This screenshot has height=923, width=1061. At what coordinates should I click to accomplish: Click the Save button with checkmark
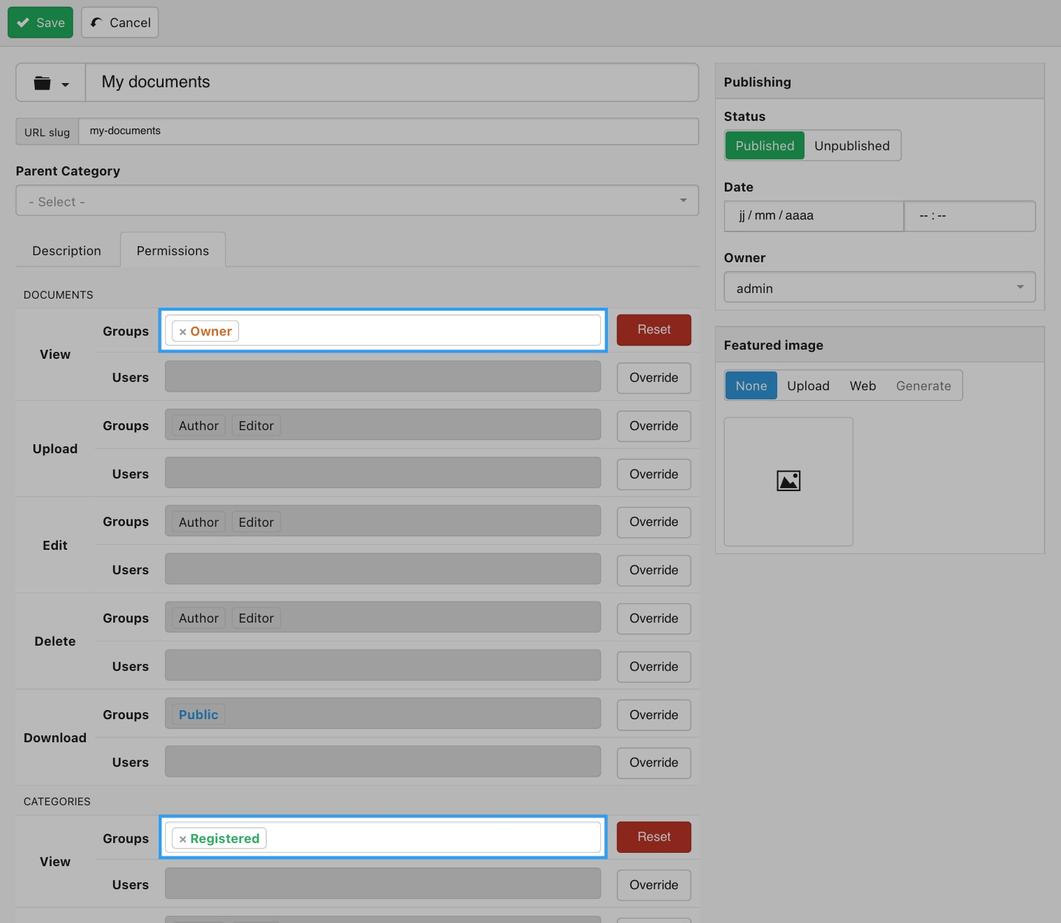click(x=40, y=22)
